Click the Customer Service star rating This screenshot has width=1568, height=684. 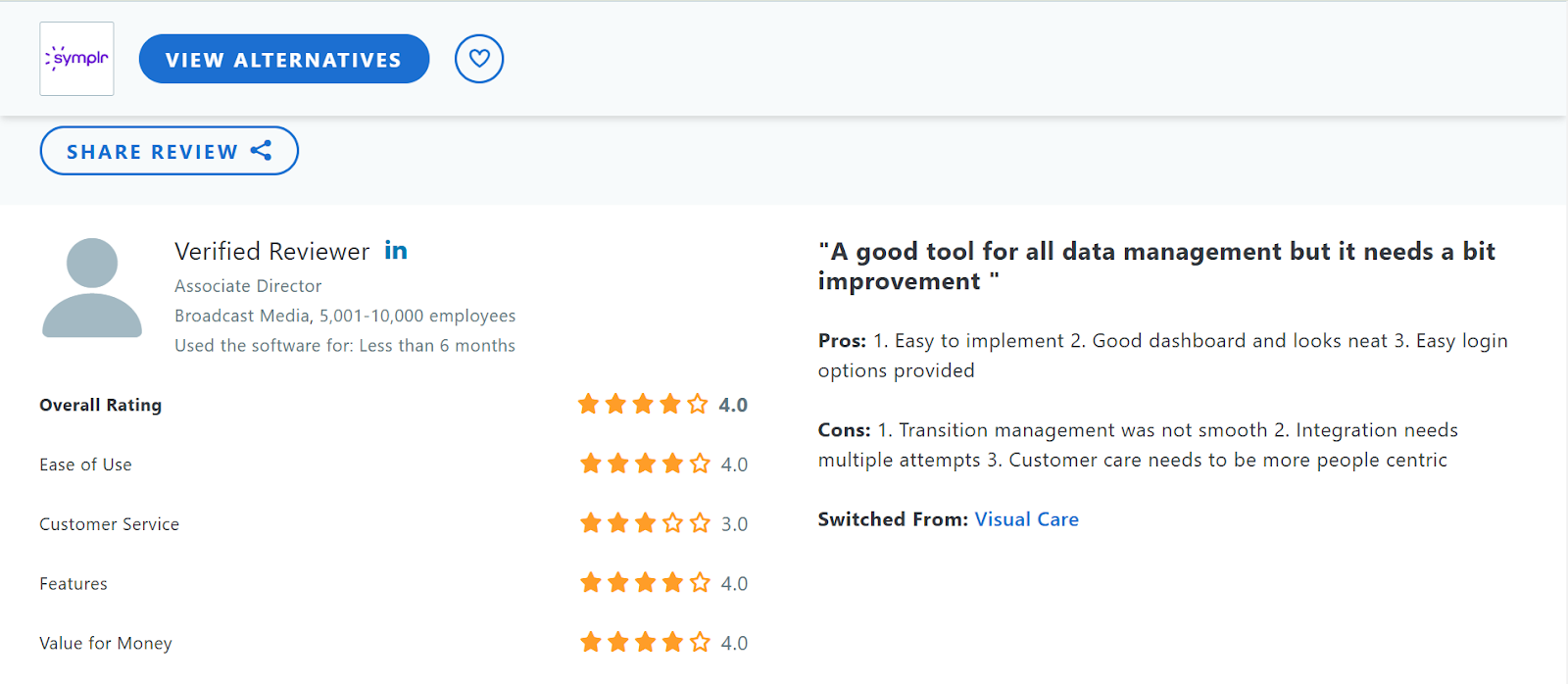coord(645,523)
